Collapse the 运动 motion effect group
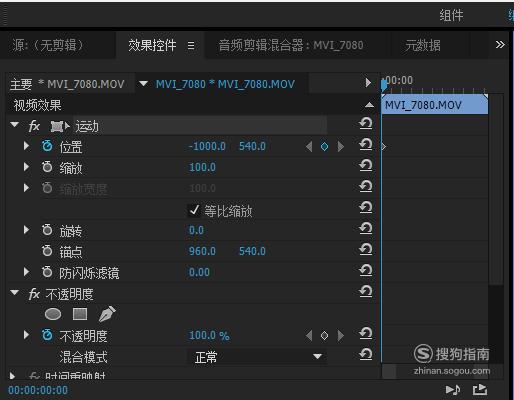This screenshot has height=400, width=514. [x=14, y=125]
